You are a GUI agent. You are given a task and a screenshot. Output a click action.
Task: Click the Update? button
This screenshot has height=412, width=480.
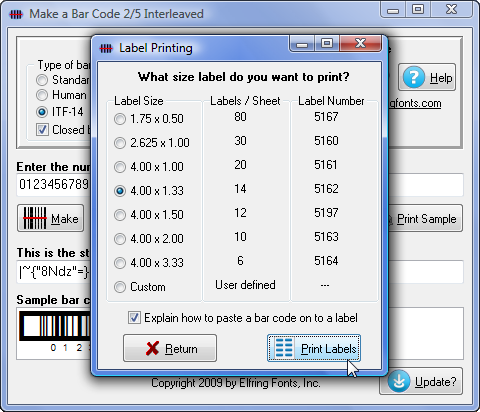421,381
